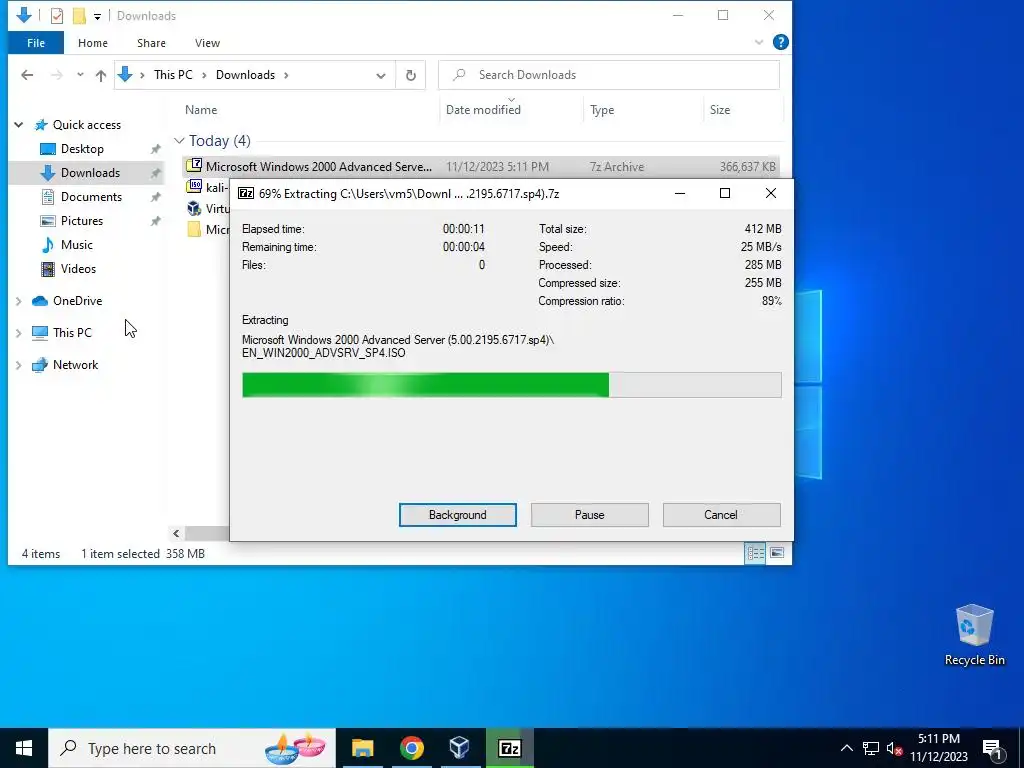Cancel the extraction
Screen dimensions: 1024x768
click(721, 515)
